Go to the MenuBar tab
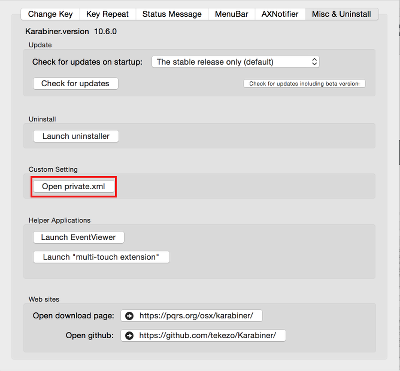 coord(231,14)
